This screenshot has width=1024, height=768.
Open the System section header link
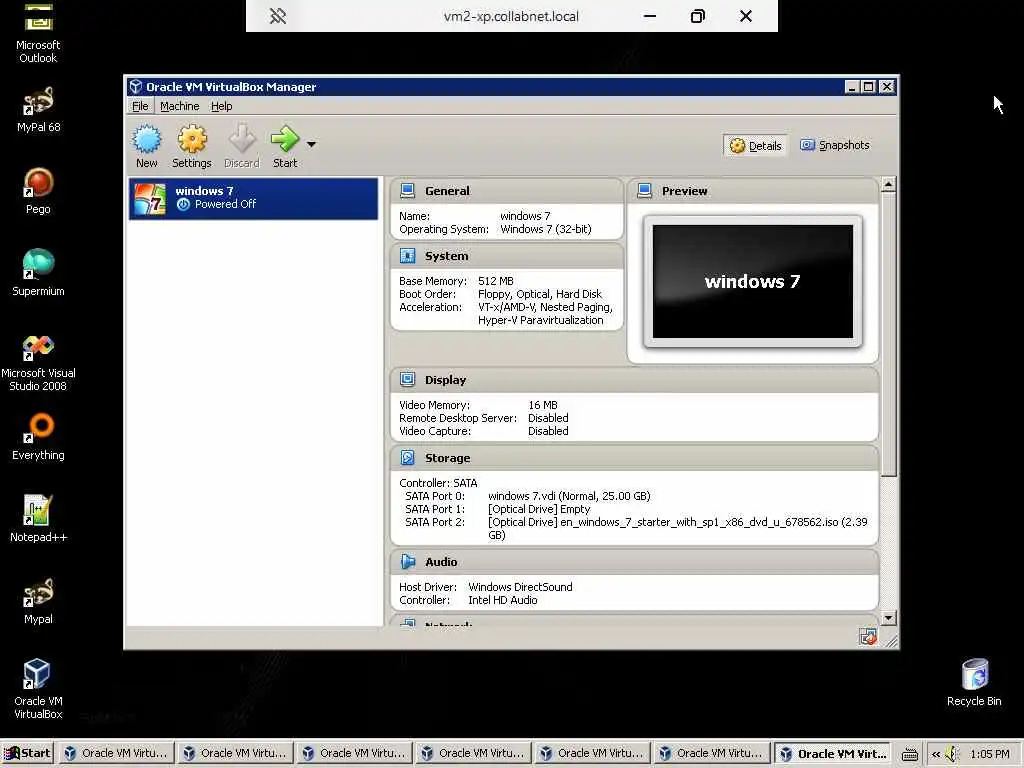point(446,256)
